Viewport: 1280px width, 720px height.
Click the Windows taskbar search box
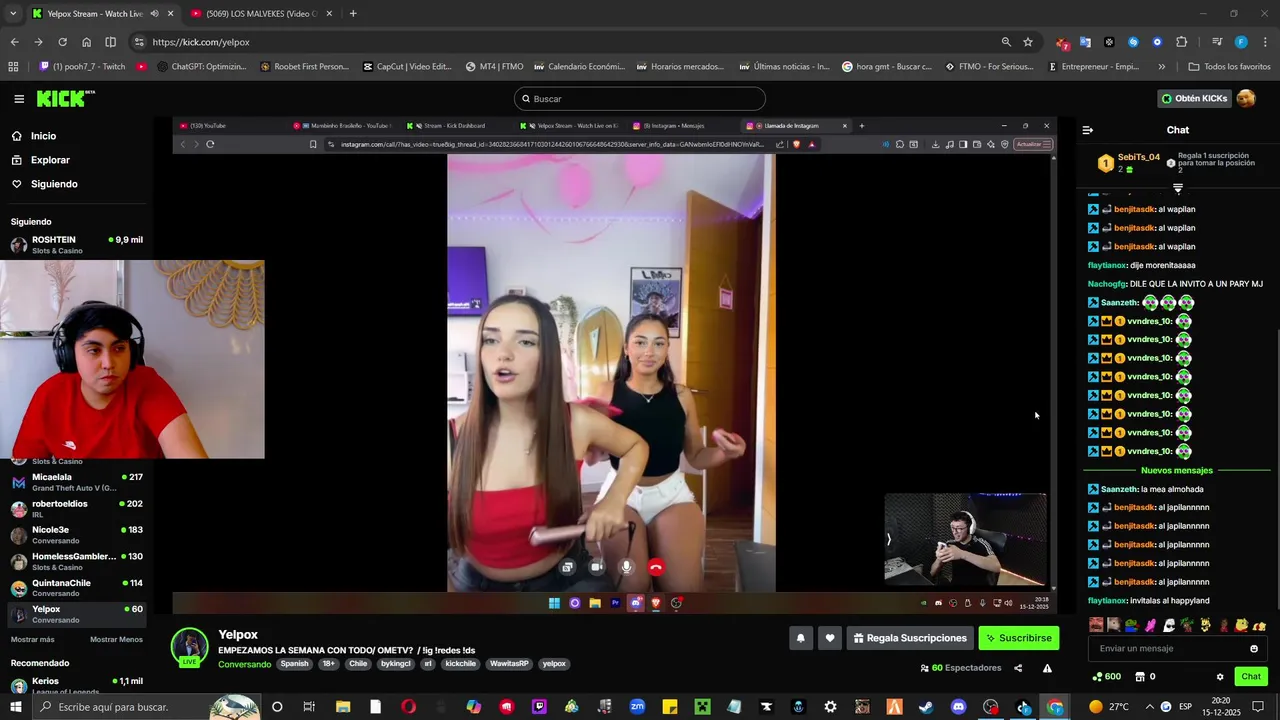(x=148, y=707)
